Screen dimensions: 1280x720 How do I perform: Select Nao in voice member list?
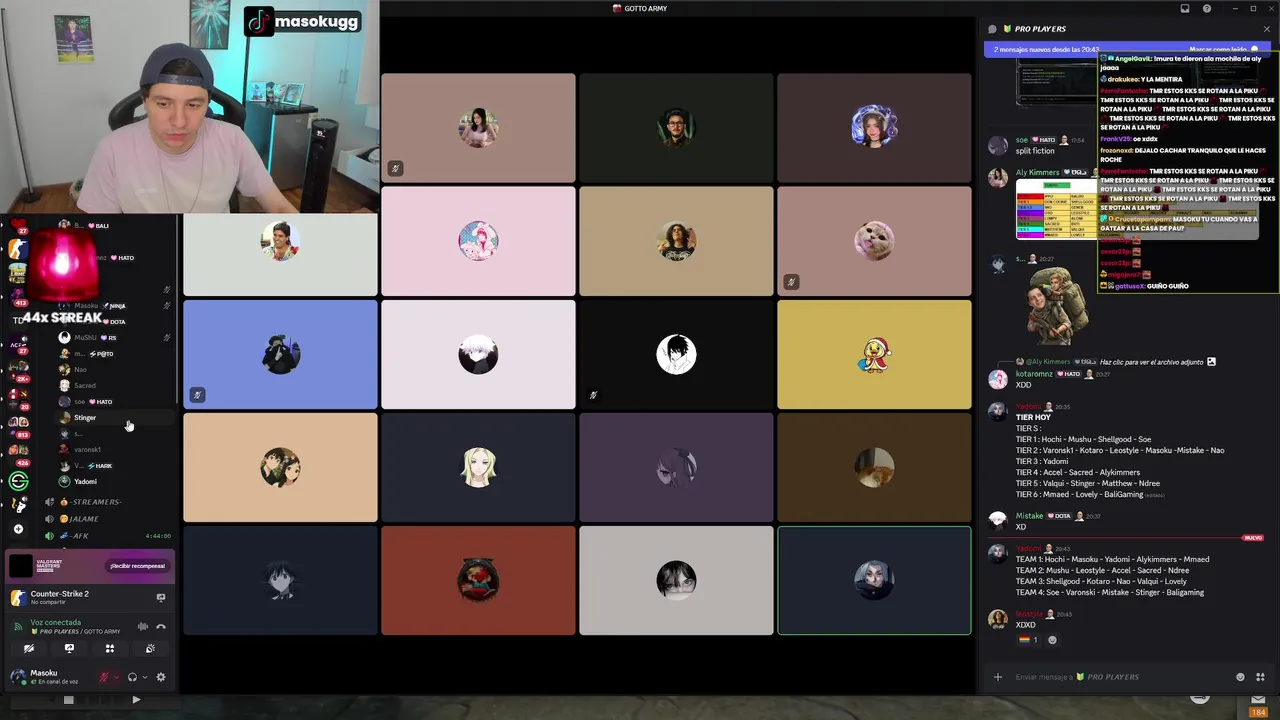point(114,370)
